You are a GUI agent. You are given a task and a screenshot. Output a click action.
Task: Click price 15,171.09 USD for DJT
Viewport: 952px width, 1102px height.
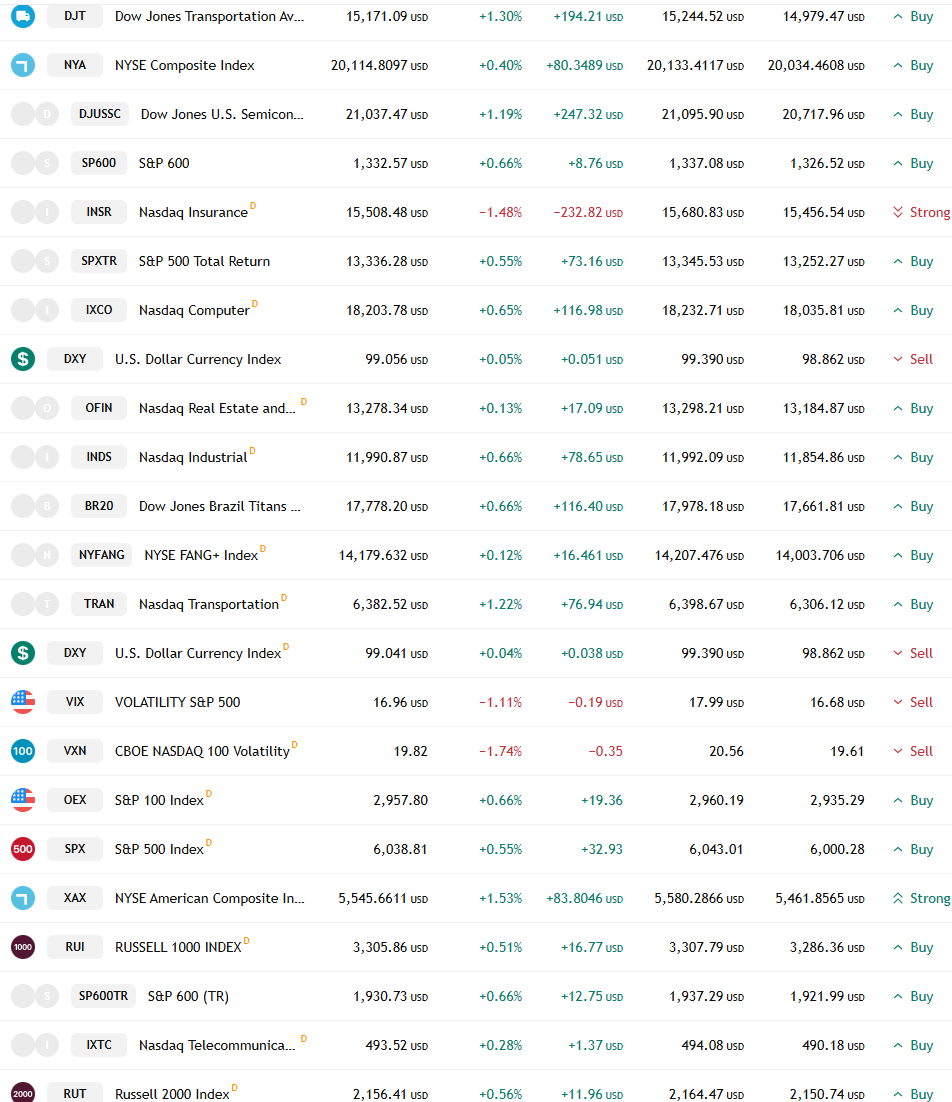[x=387, y=16]
